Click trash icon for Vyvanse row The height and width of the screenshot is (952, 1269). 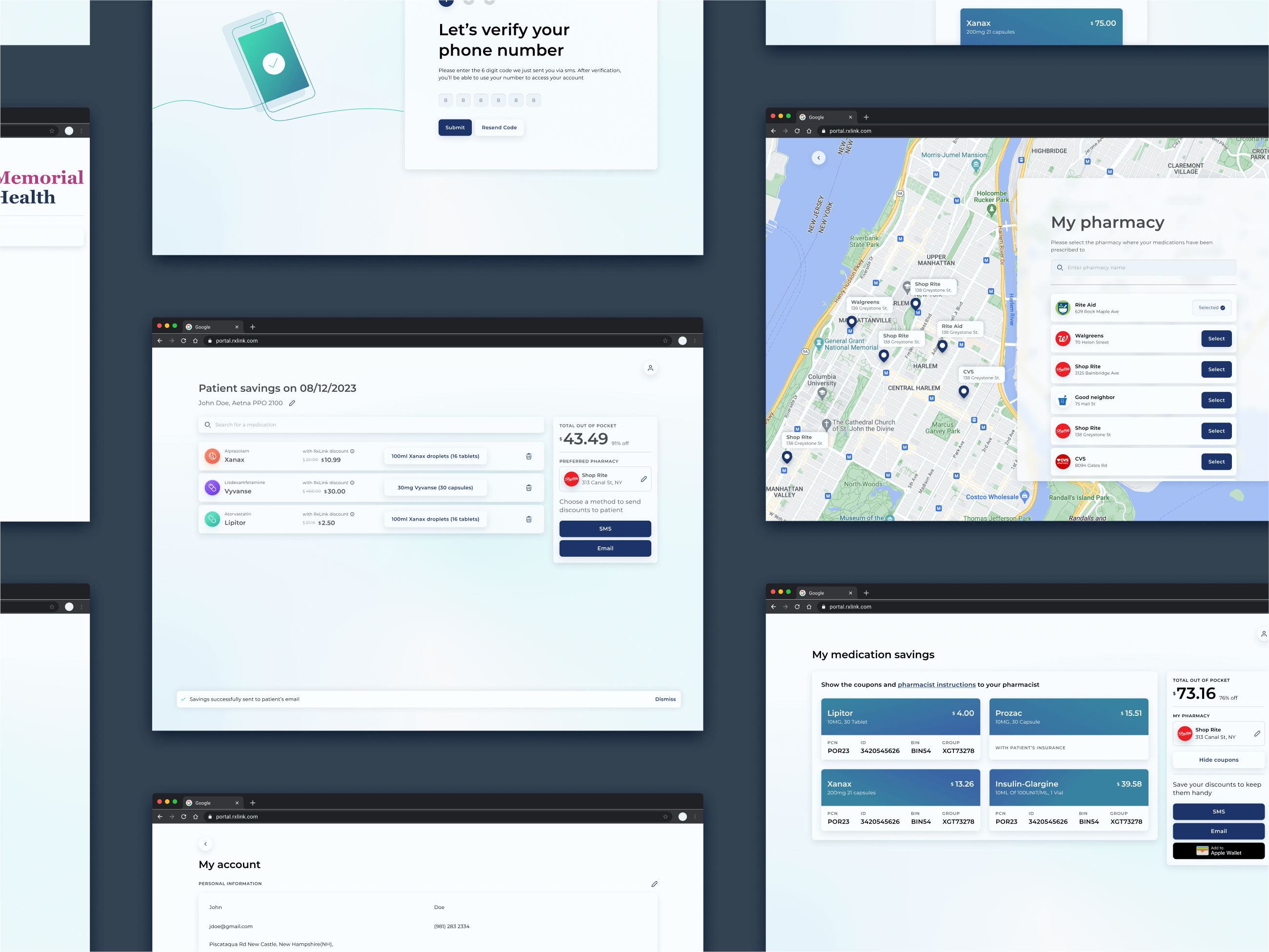(528, 488)
